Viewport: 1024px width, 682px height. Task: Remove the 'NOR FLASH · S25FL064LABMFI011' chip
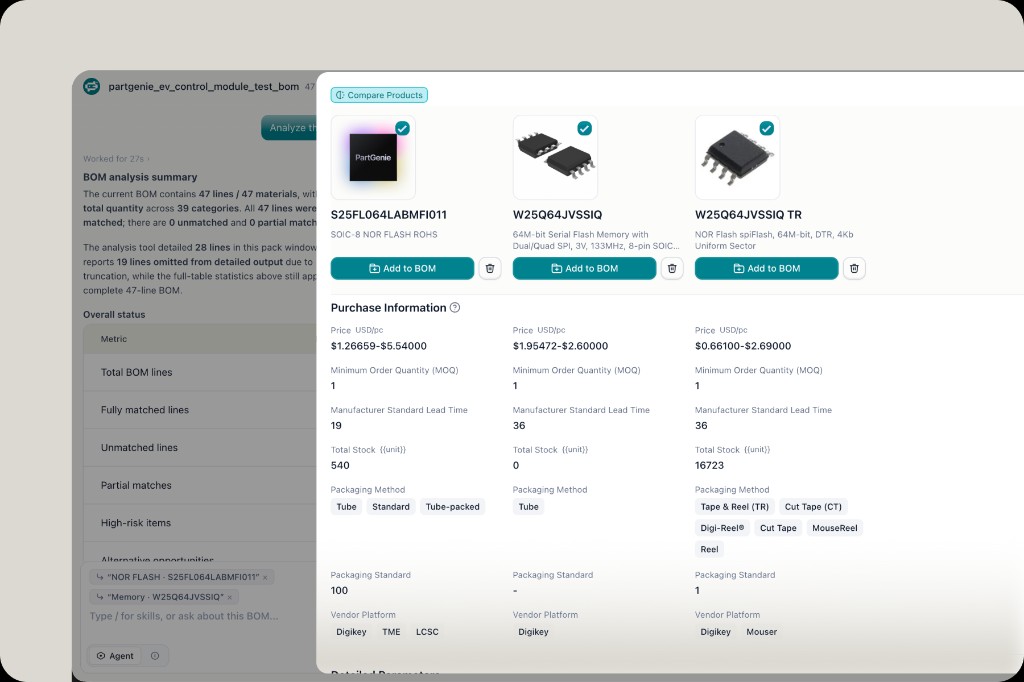265,577
